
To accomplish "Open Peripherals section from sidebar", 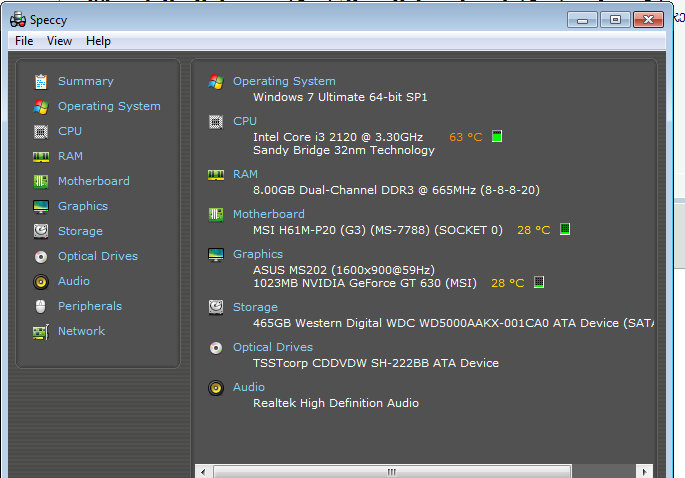I will (x=90, y=306).
